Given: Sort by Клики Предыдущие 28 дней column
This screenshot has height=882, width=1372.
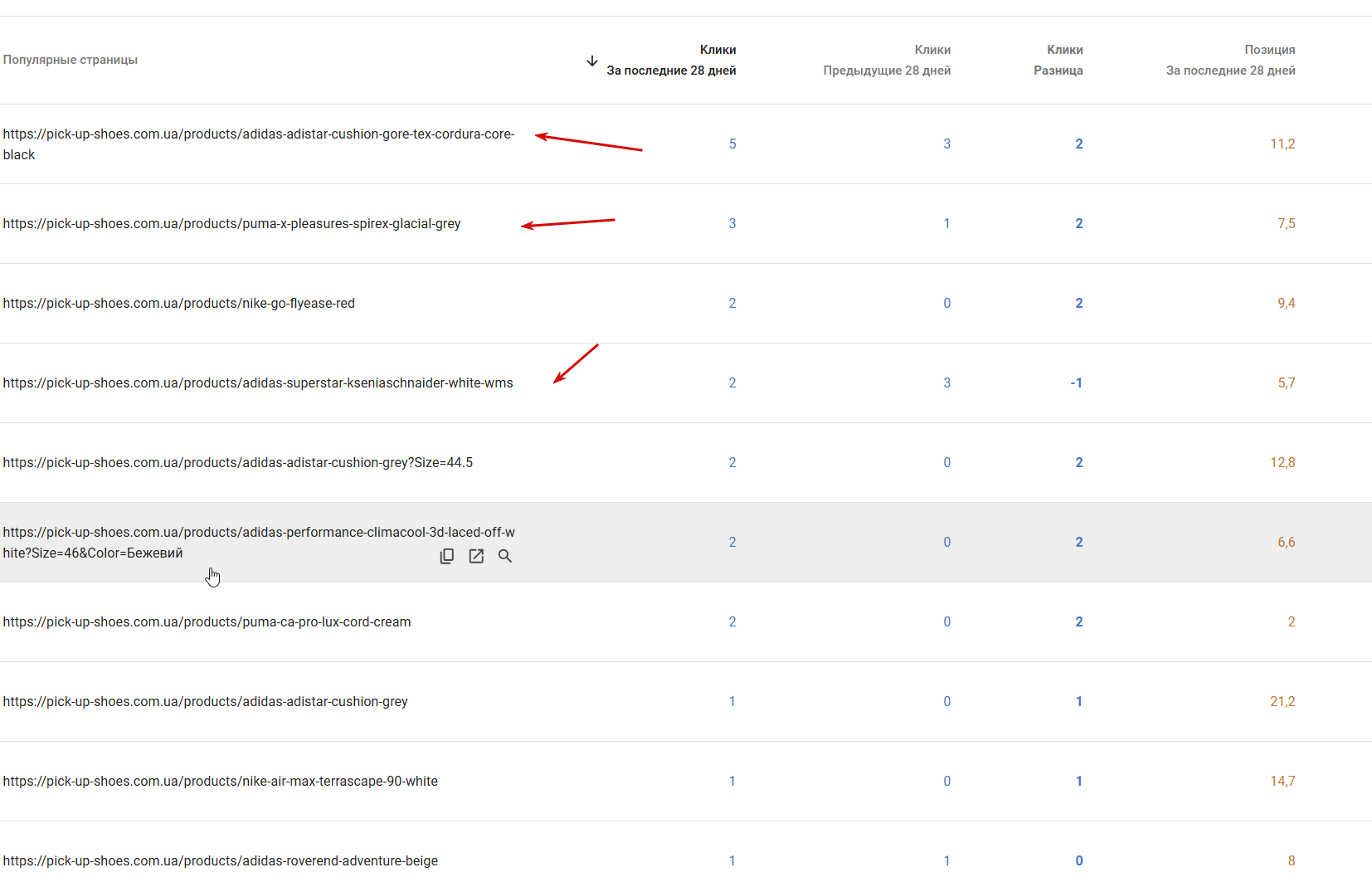Looking at the screenshot, I should (x=887, y=61).
